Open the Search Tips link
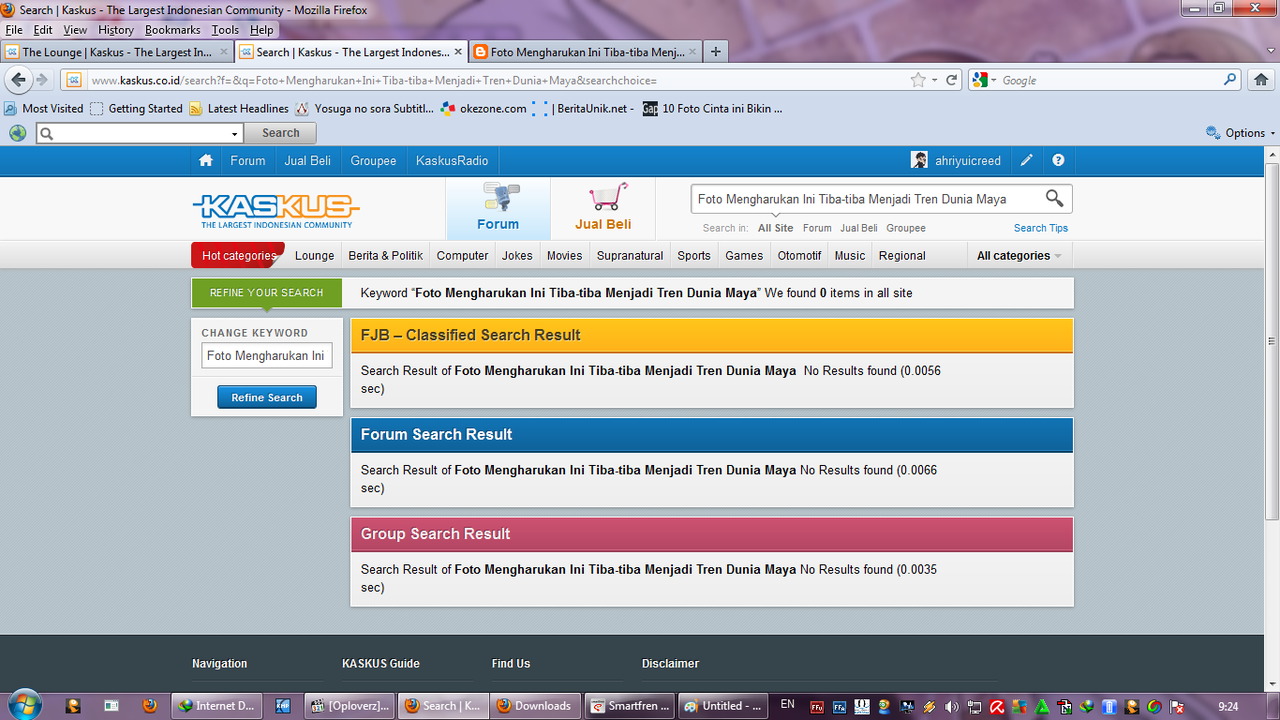The height and width of the screenshot is (720, 1280). coord(1041,228)
